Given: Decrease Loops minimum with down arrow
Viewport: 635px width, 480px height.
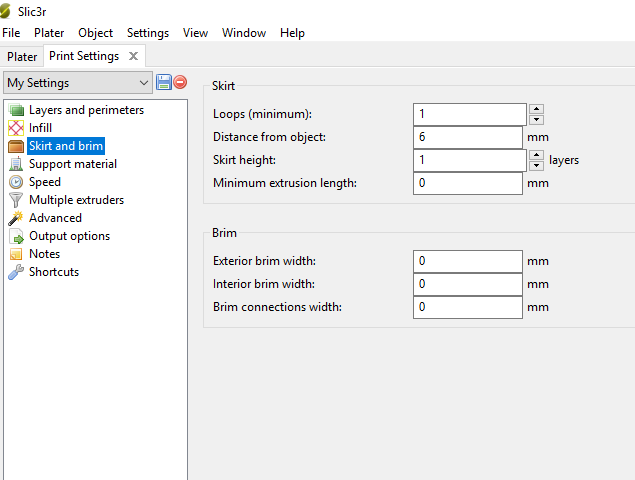Looking at the screenshot, I should pos(537,119).
